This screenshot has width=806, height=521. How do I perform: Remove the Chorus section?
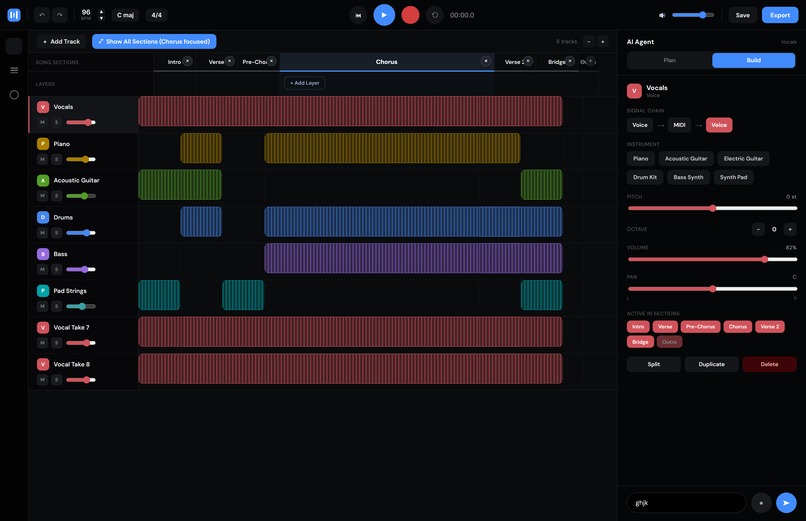click(486, 61)
